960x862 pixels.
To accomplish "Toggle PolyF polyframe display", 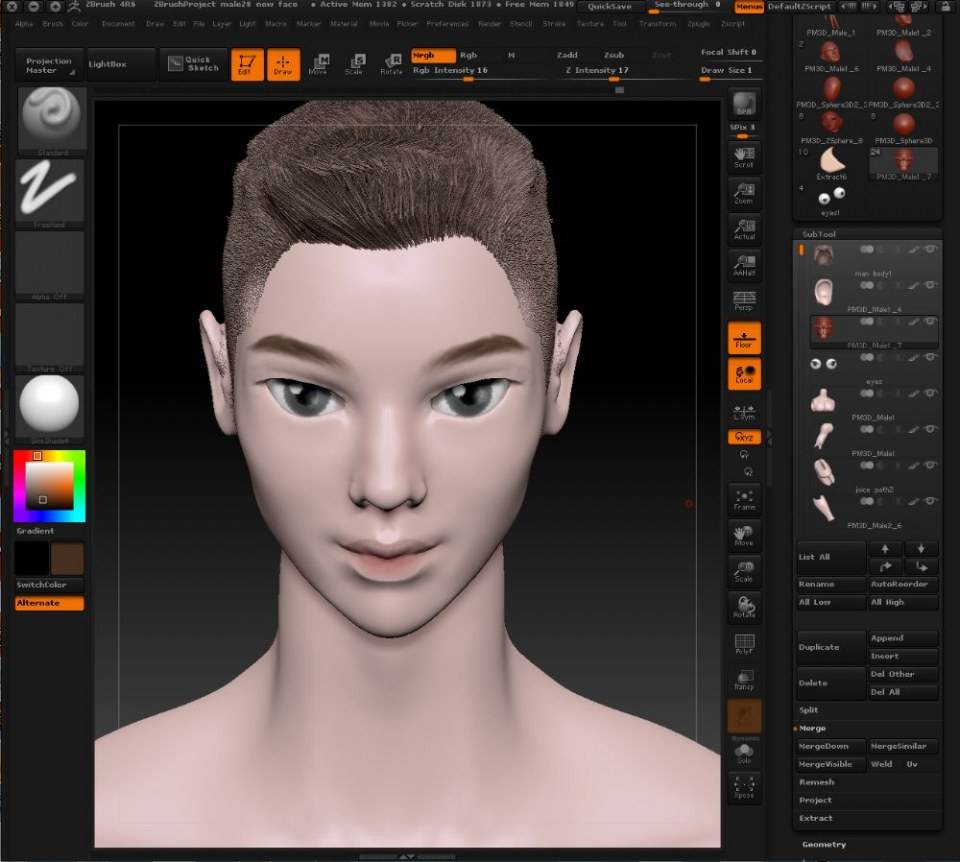I will point(744,643).
